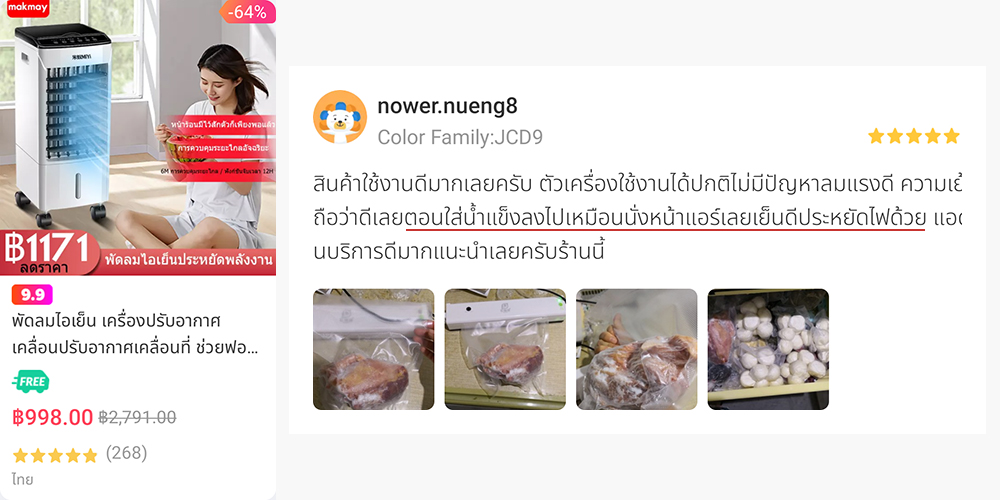Open the third review photo of bagged meat
Screen dimensions: 1000x500
(x=636, y=349)
